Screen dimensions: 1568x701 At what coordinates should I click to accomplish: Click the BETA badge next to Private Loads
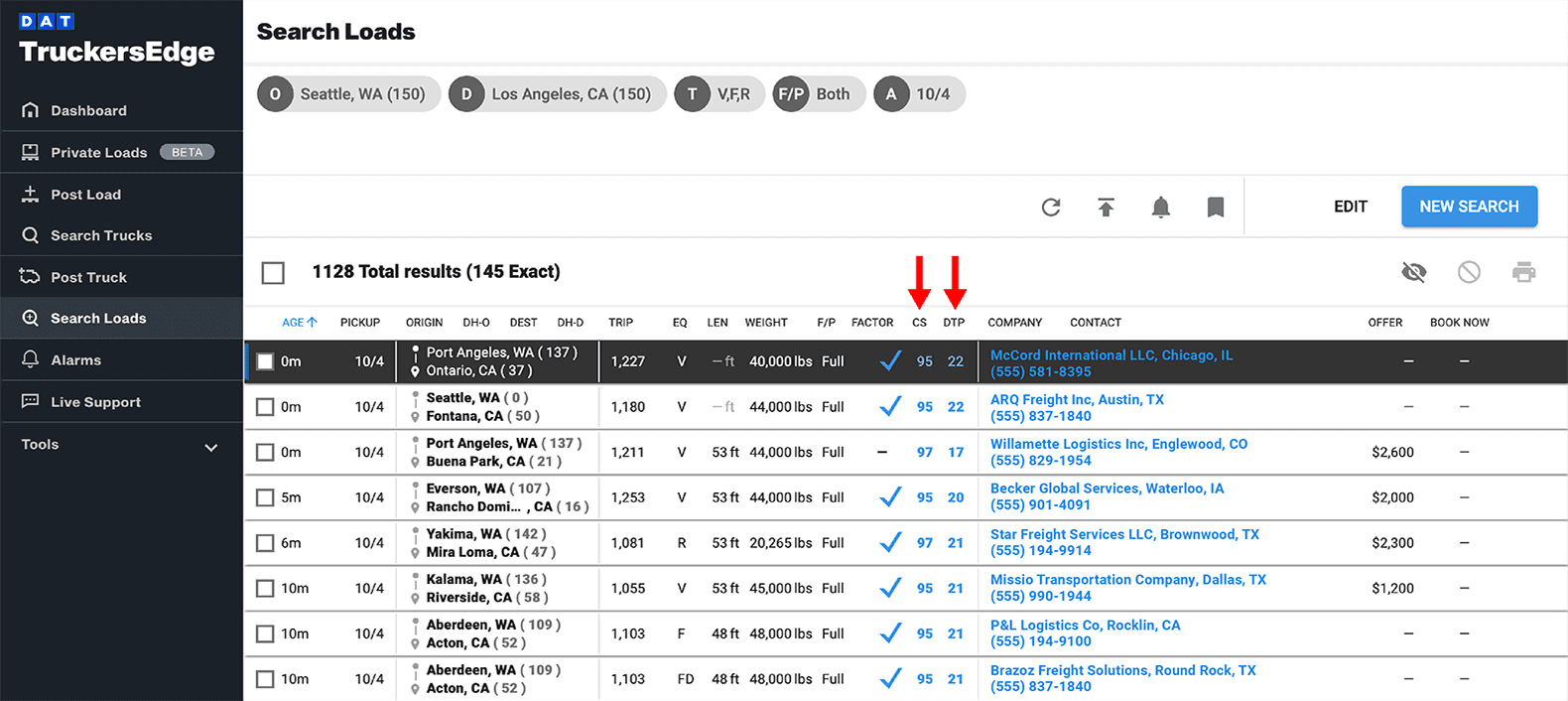[x=187, y=152]
